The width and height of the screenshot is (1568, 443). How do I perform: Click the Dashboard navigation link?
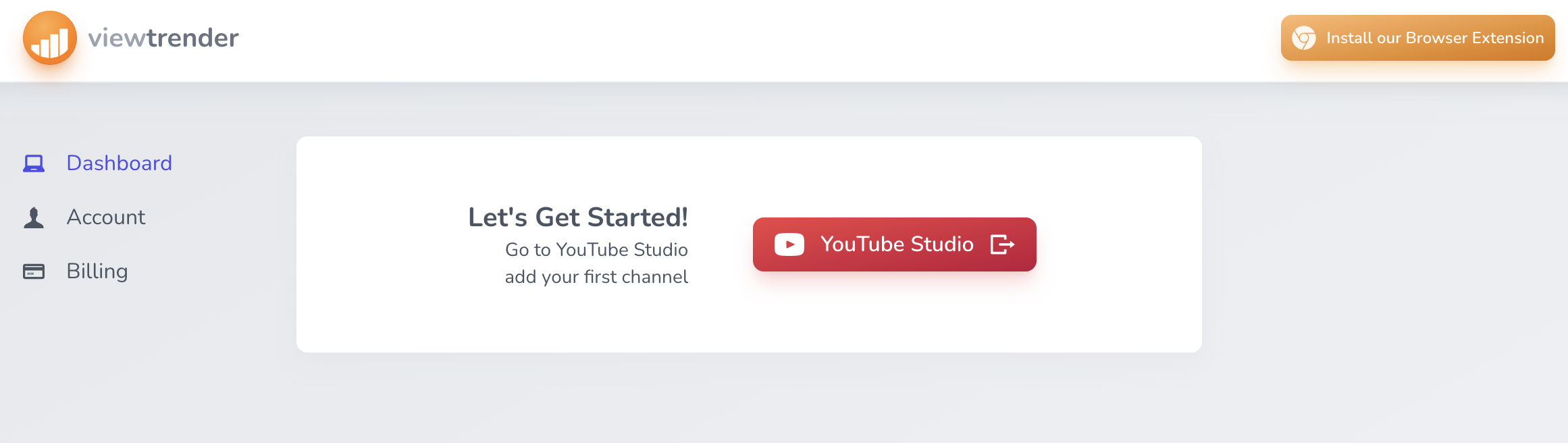119,163
